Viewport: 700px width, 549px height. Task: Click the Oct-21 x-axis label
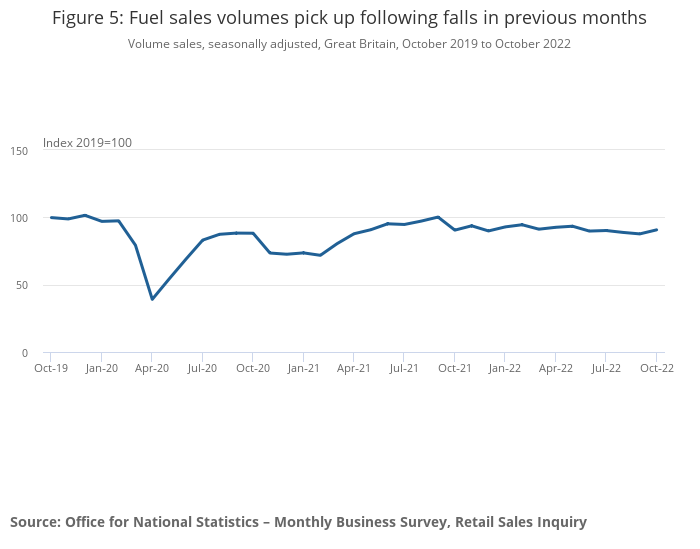(x=455, y=368)
